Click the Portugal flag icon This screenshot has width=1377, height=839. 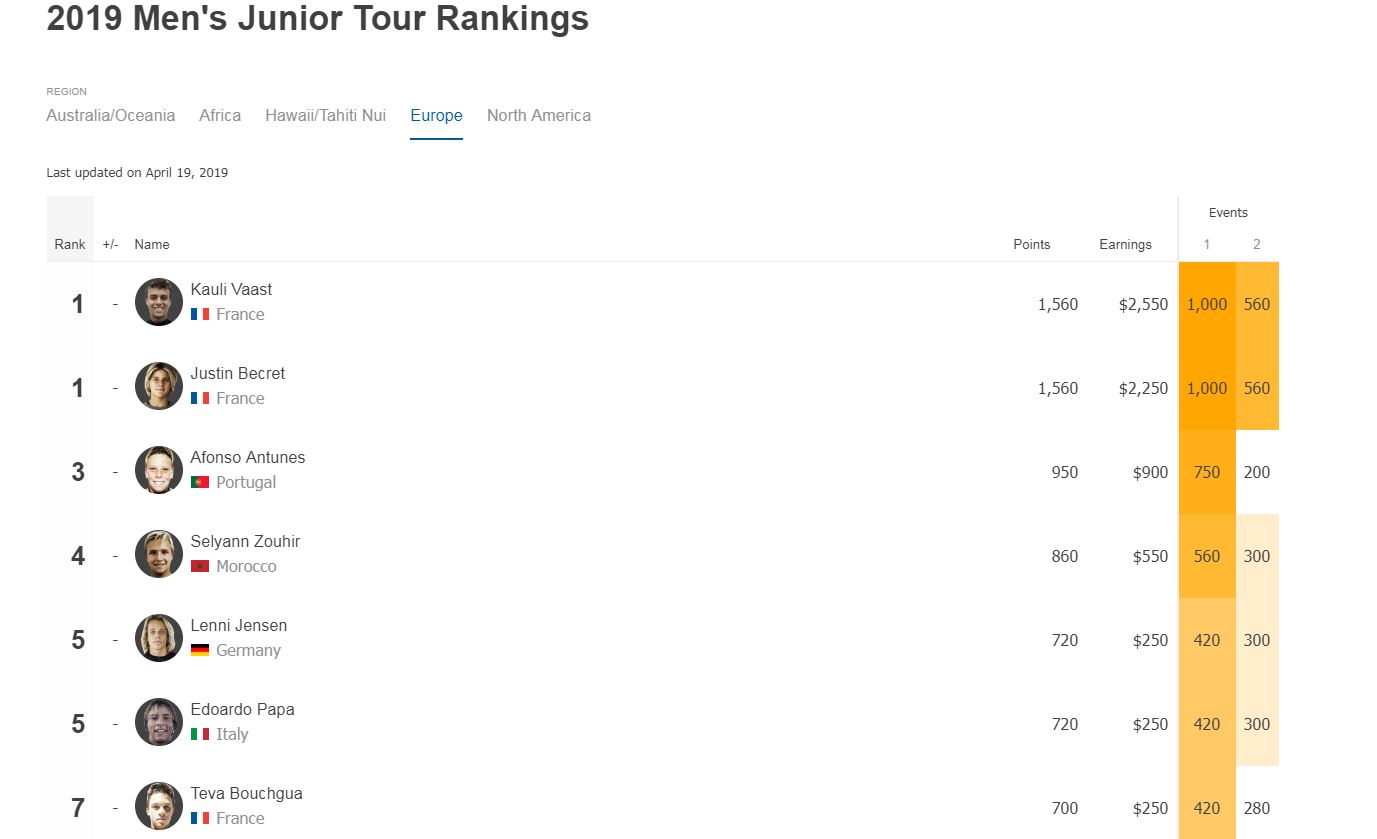pyautogui.click(x=200, y=482)
